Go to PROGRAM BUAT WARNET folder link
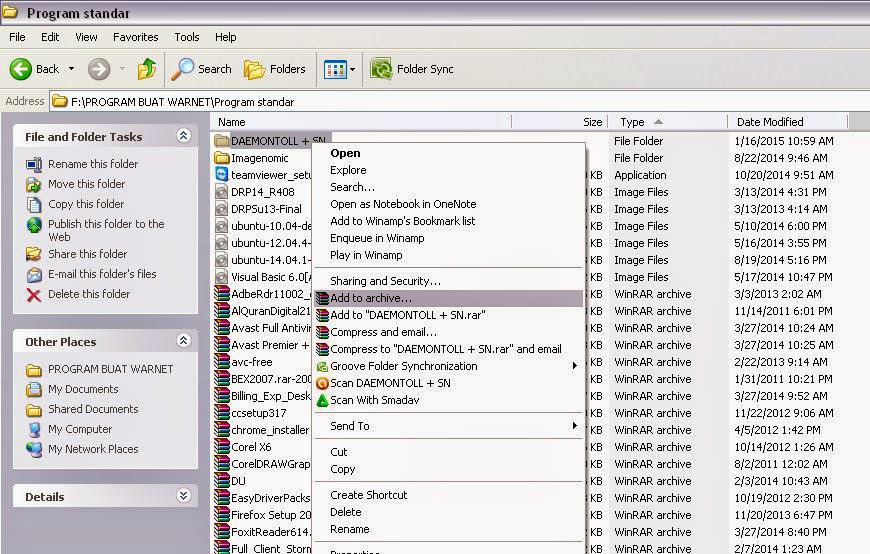Image resolution: width=870 pixels, height=554 pixels. pos(110,369)
